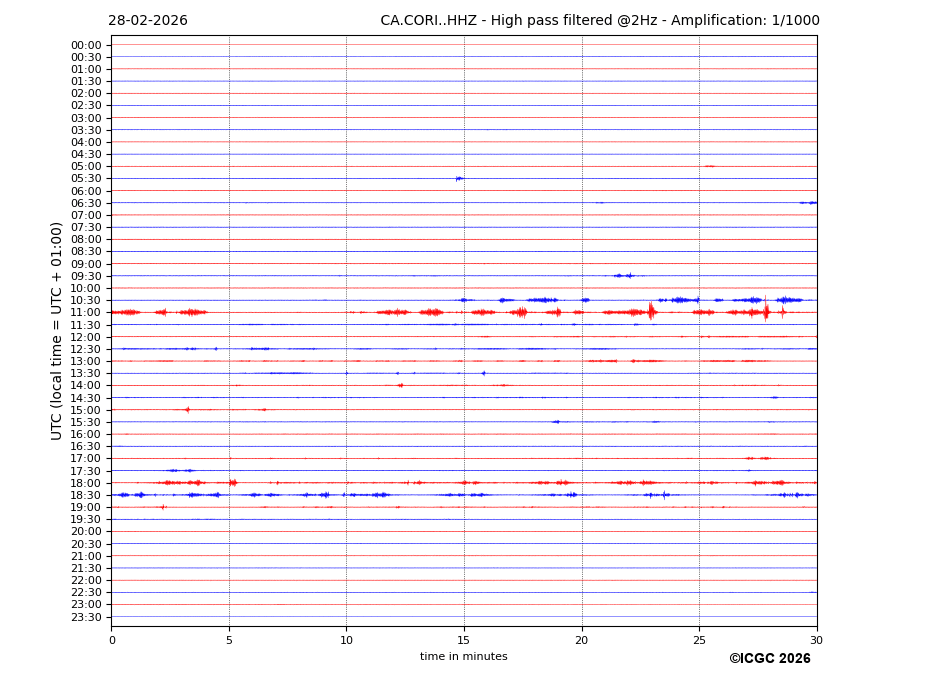
Task: Click the 15 tick on the minutes axis
Action: (464, 640)
